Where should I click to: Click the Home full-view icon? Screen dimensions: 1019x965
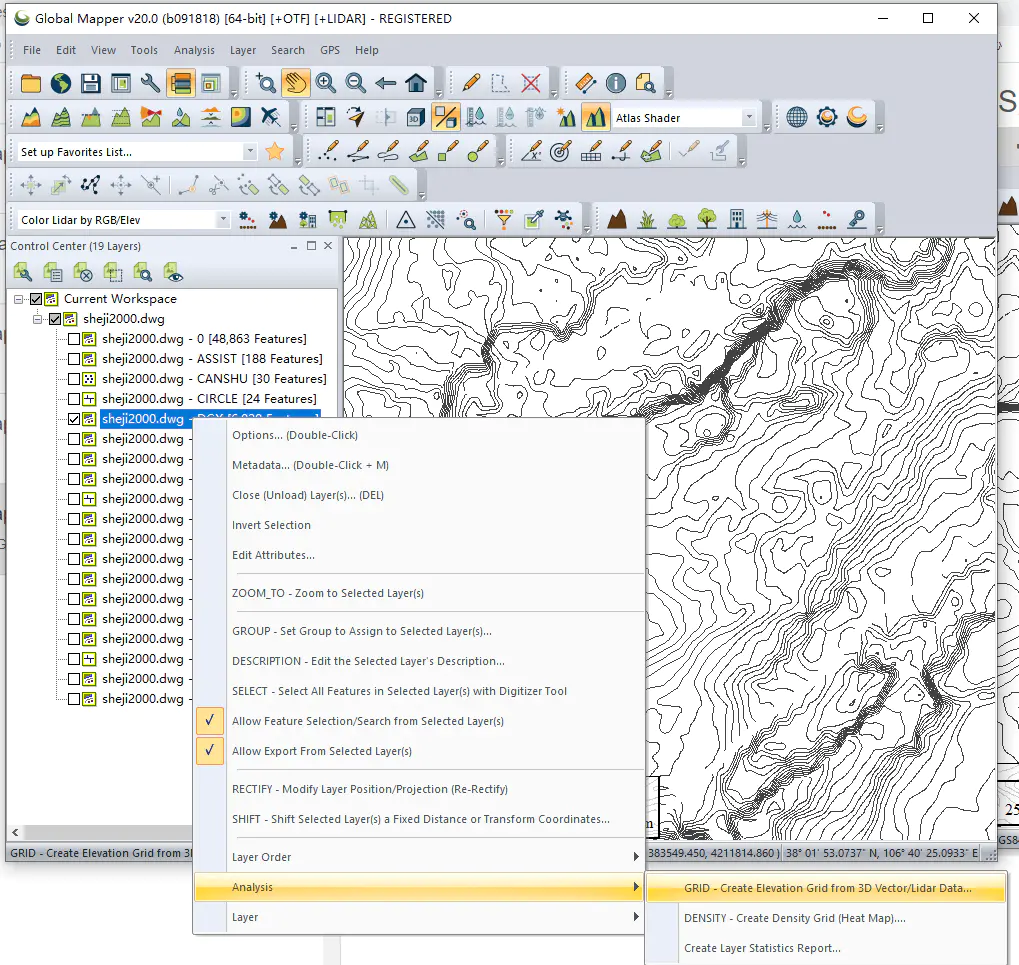click(x=416, y=83)
